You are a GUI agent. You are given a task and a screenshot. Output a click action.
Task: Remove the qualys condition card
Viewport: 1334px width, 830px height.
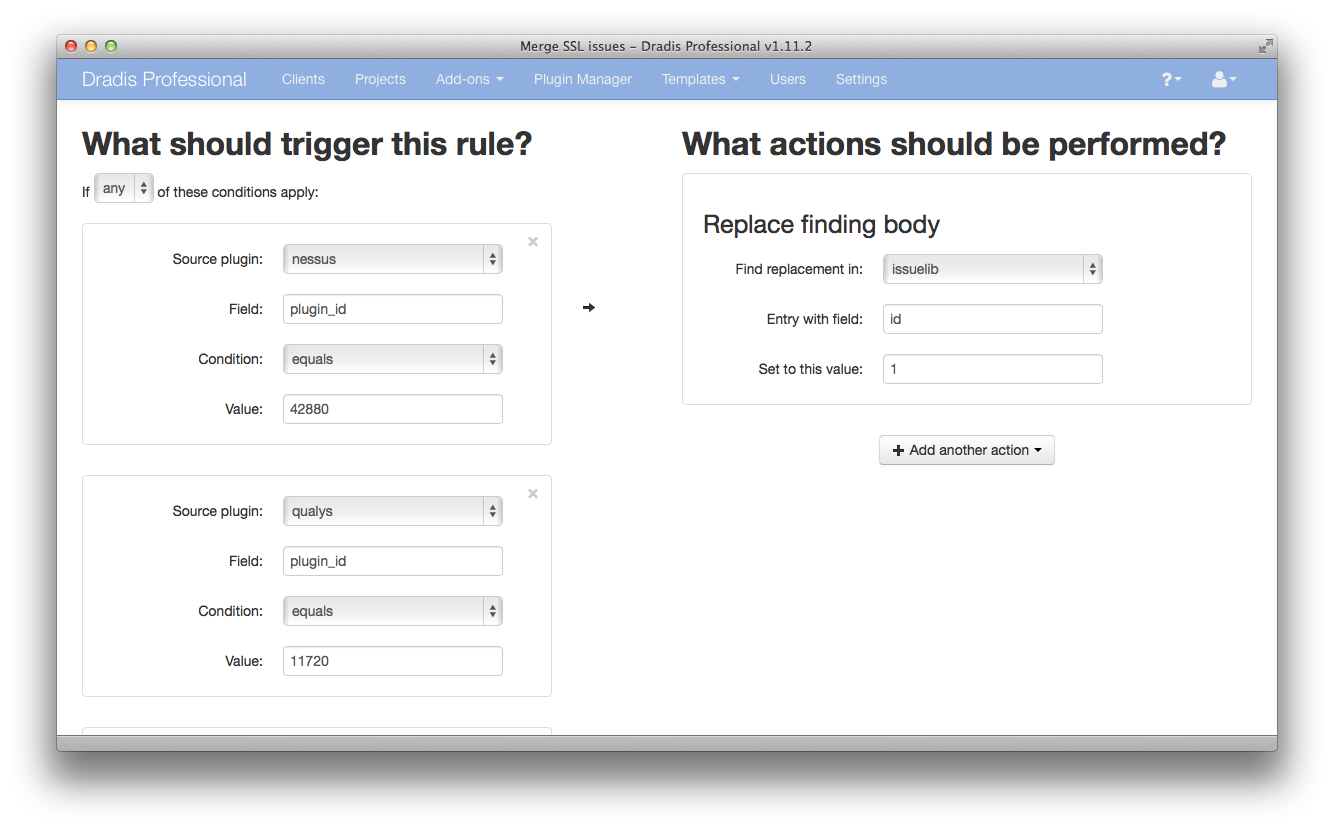[533, 493]
